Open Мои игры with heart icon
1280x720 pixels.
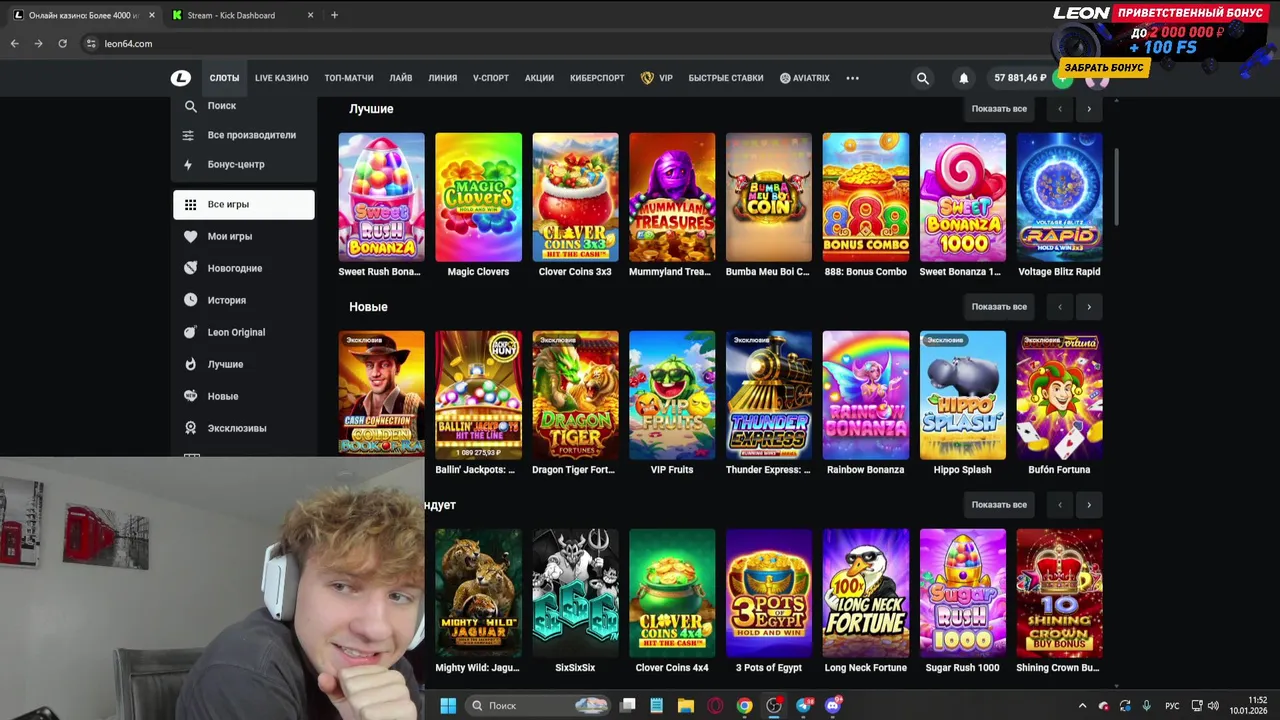pyautogui.click(x=244, y=236)
